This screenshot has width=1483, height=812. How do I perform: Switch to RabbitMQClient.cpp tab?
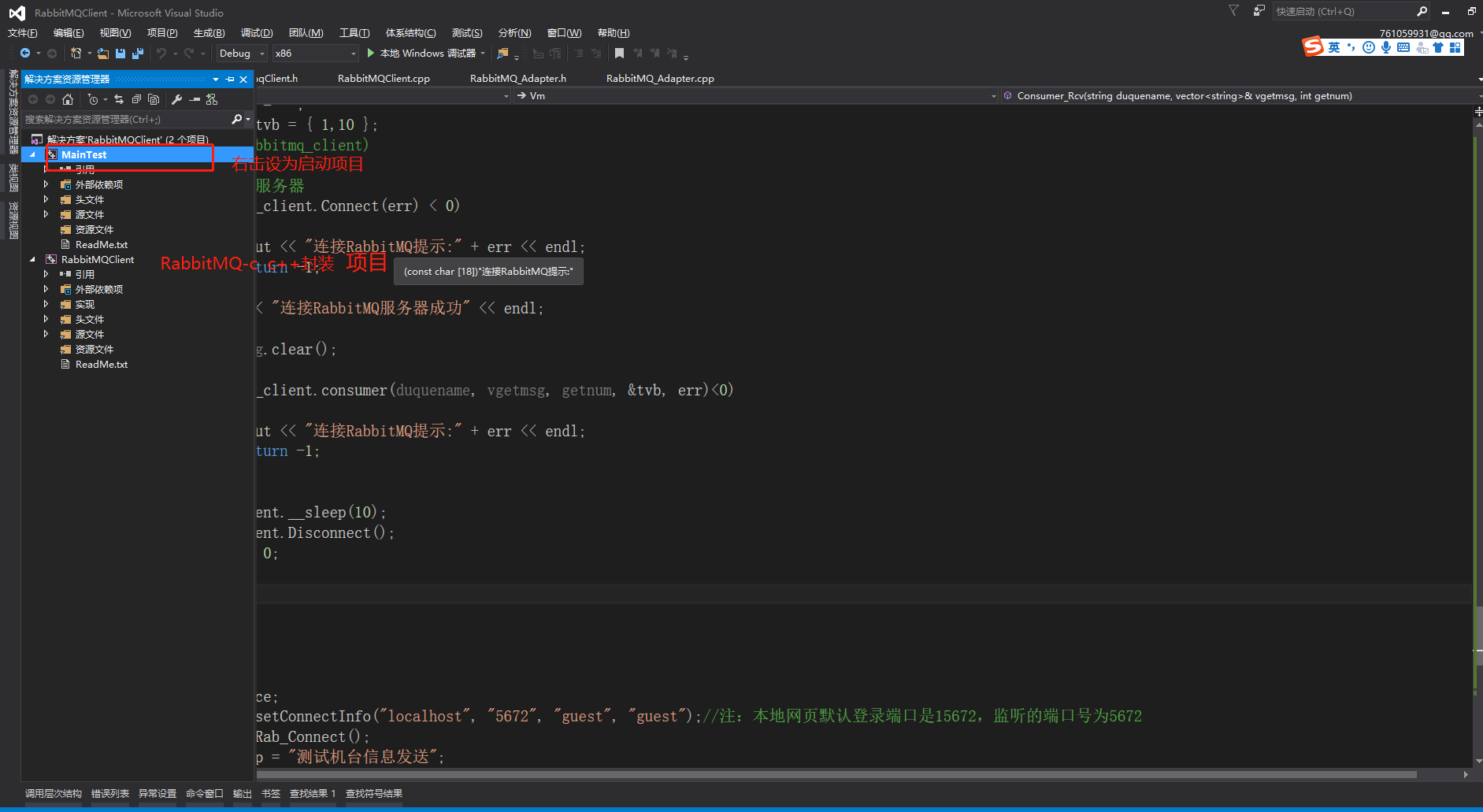tap(384, 79)
